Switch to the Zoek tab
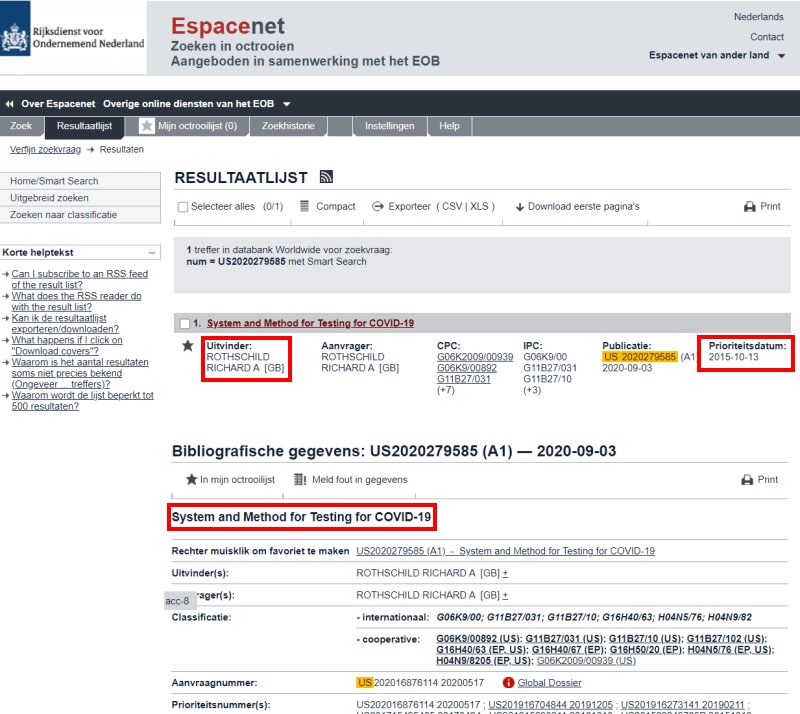800x714 pixels. point(21,126)
